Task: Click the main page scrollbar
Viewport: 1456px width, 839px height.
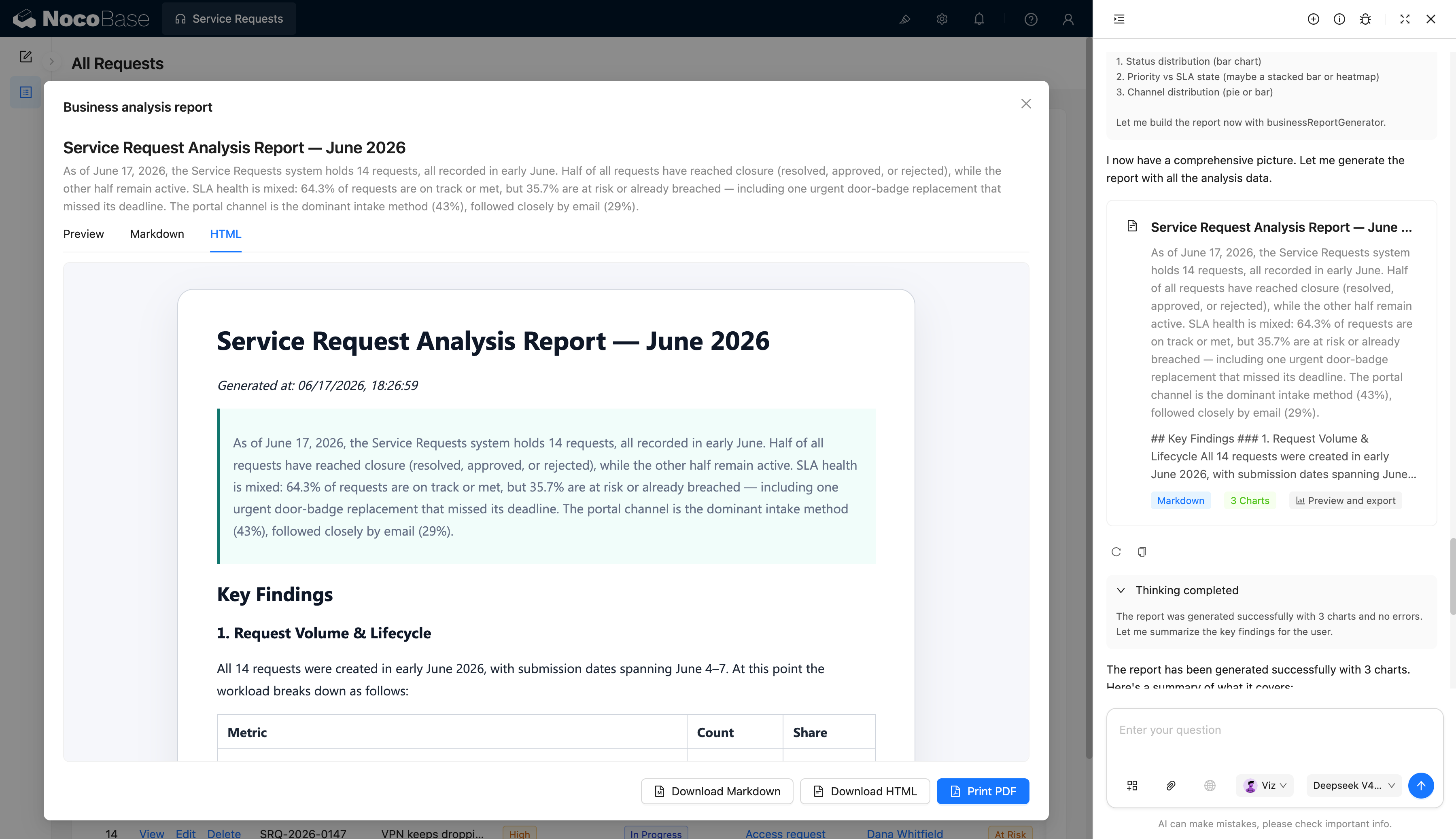Action: click(x=1089, y=398)
